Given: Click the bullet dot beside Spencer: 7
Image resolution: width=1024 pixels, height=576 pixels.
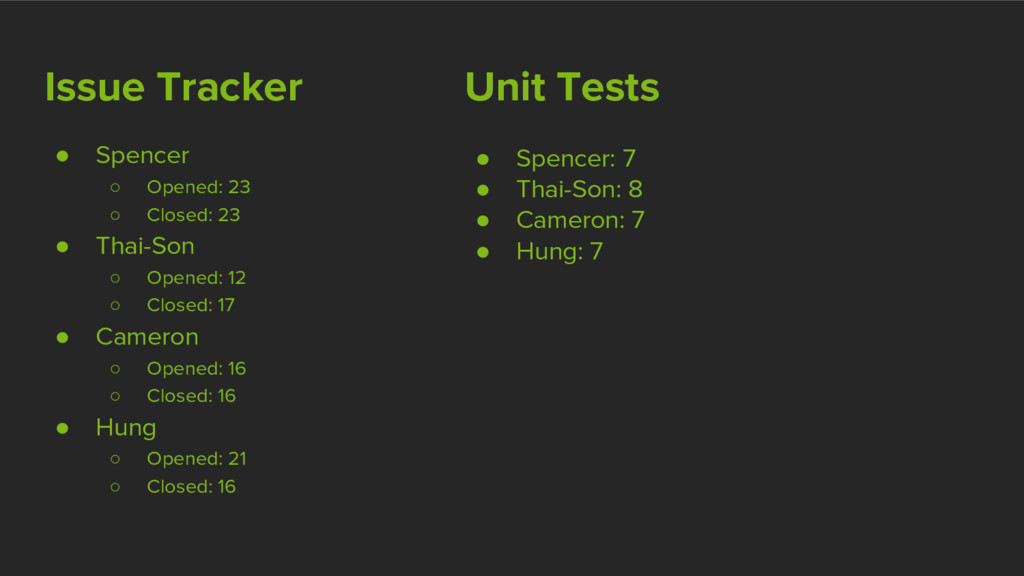Looking at the screenshot, I should (x=483, y=159).
